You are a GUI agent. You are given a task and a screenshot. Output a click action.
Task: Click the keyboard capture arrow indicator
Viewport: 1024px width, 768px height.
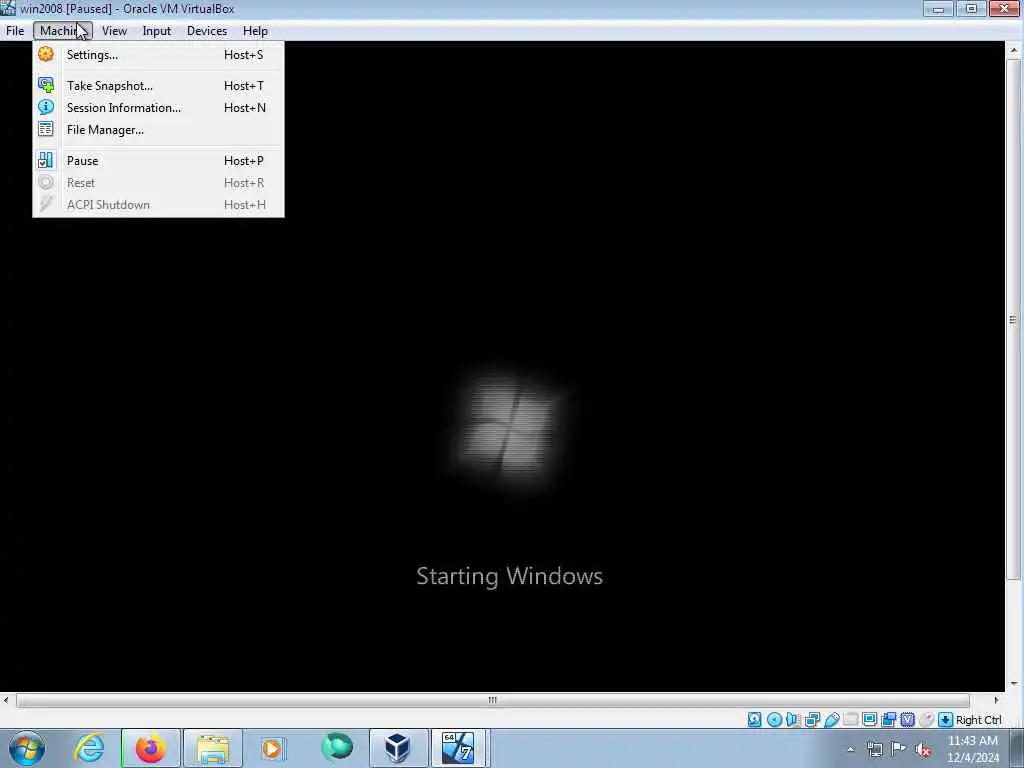coord(946,720)
